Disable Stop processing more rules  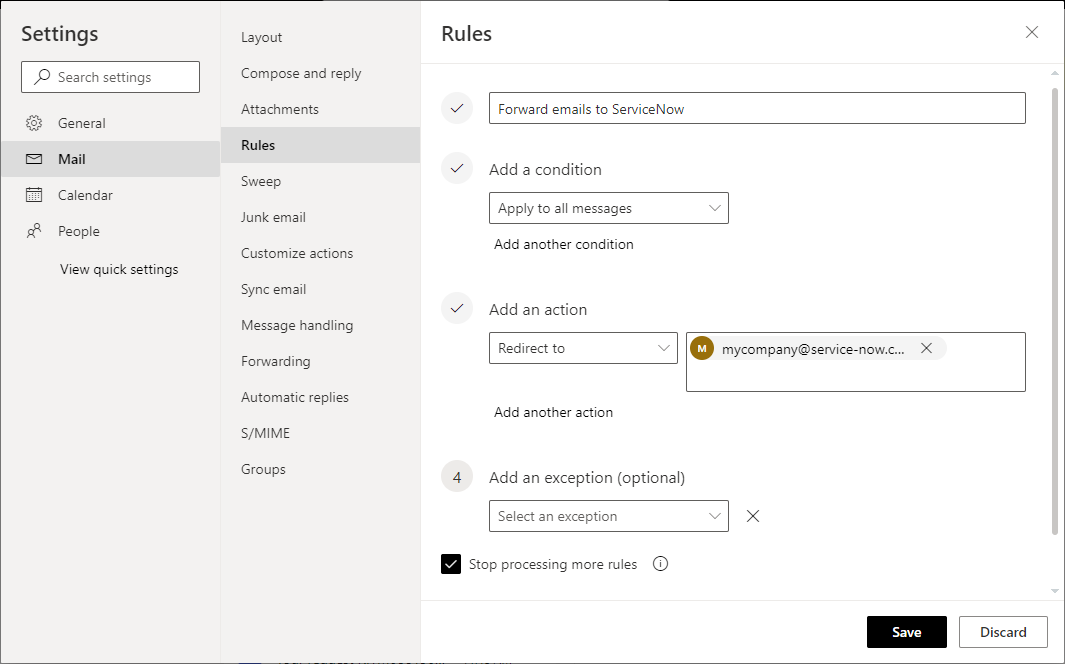451,564
